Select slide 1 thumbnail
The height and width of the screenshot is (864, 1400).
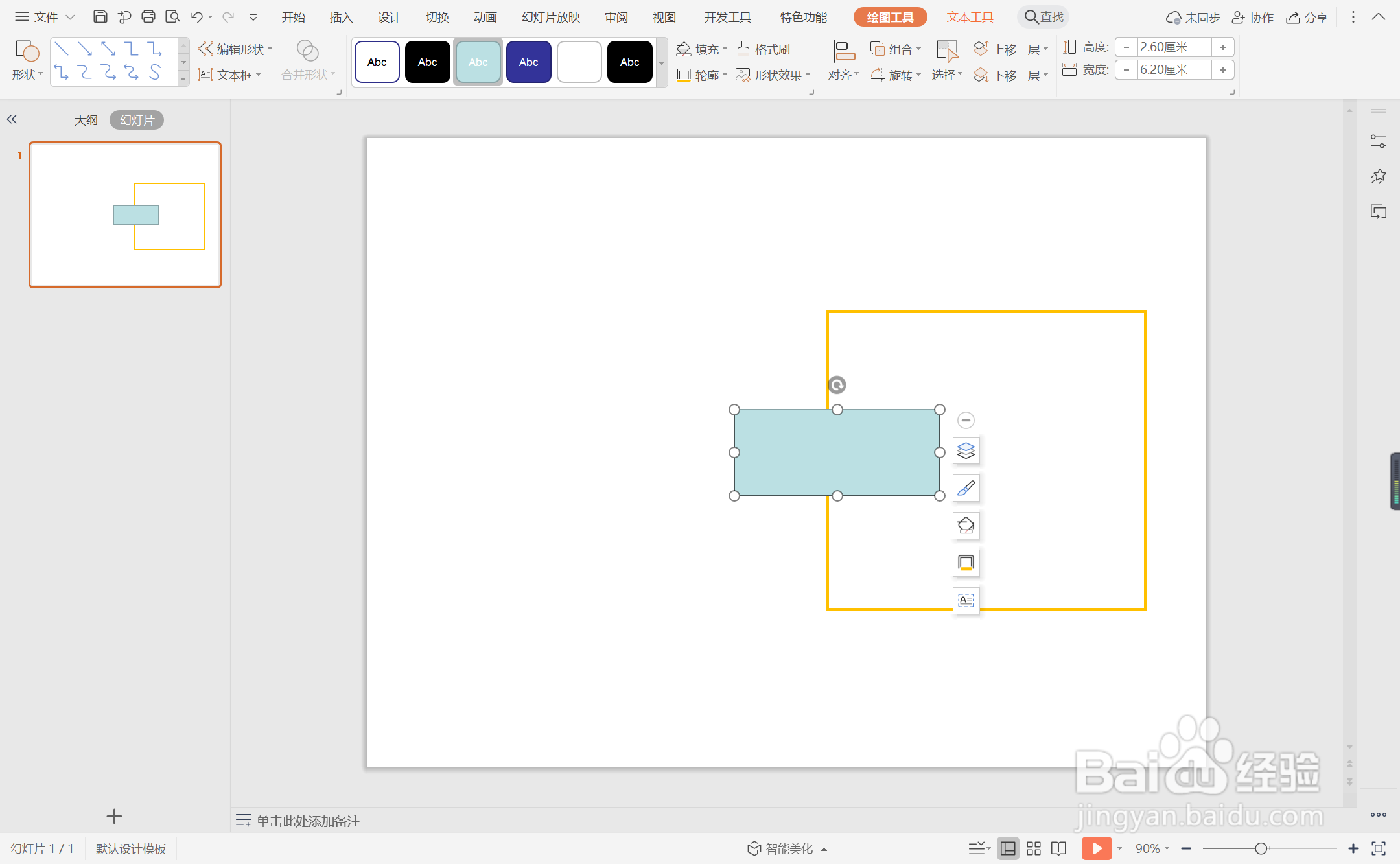point(125,215)
